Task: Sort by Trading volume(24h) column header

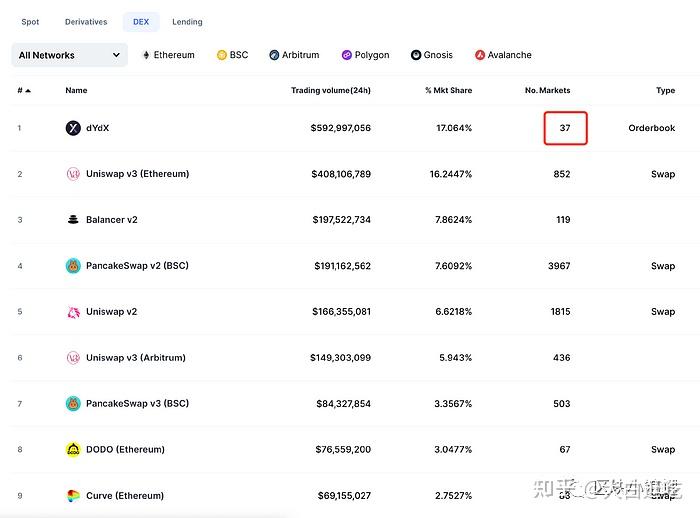Action: [x=331, y=90]
